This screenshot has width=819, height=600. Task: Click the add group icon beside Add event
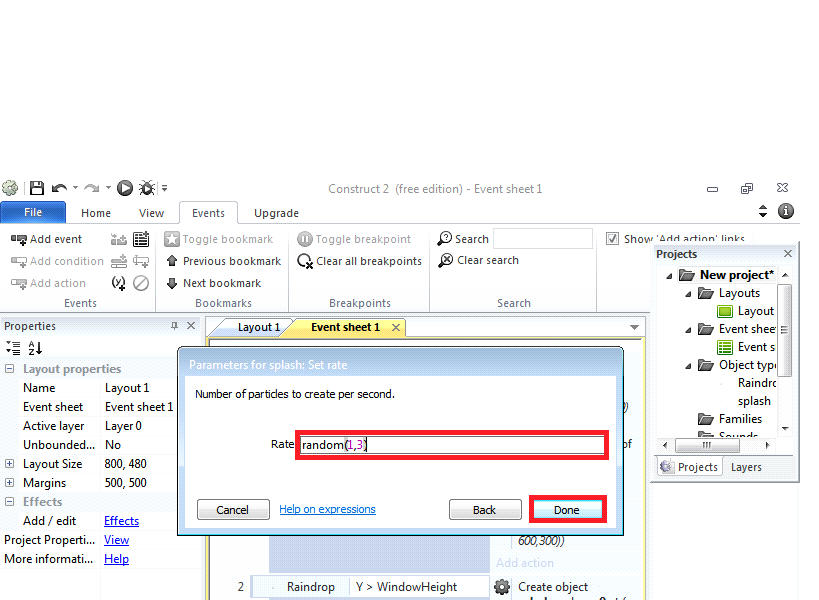point(119,239)
